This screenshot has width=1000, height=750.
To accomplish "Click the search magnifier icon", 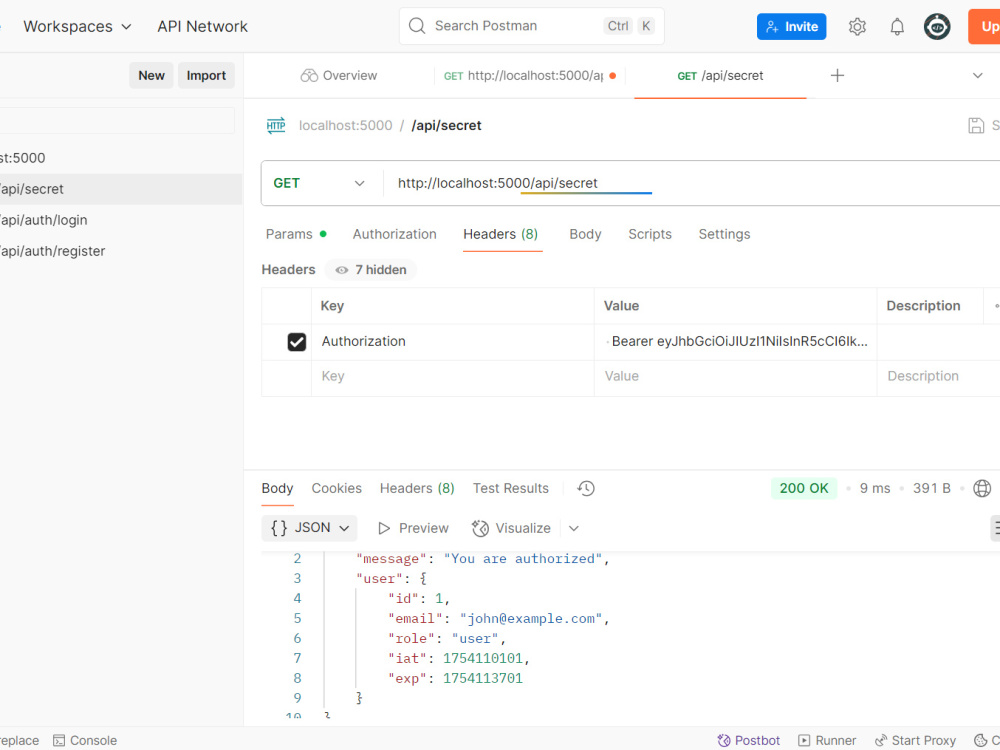I will coord(416,26).
